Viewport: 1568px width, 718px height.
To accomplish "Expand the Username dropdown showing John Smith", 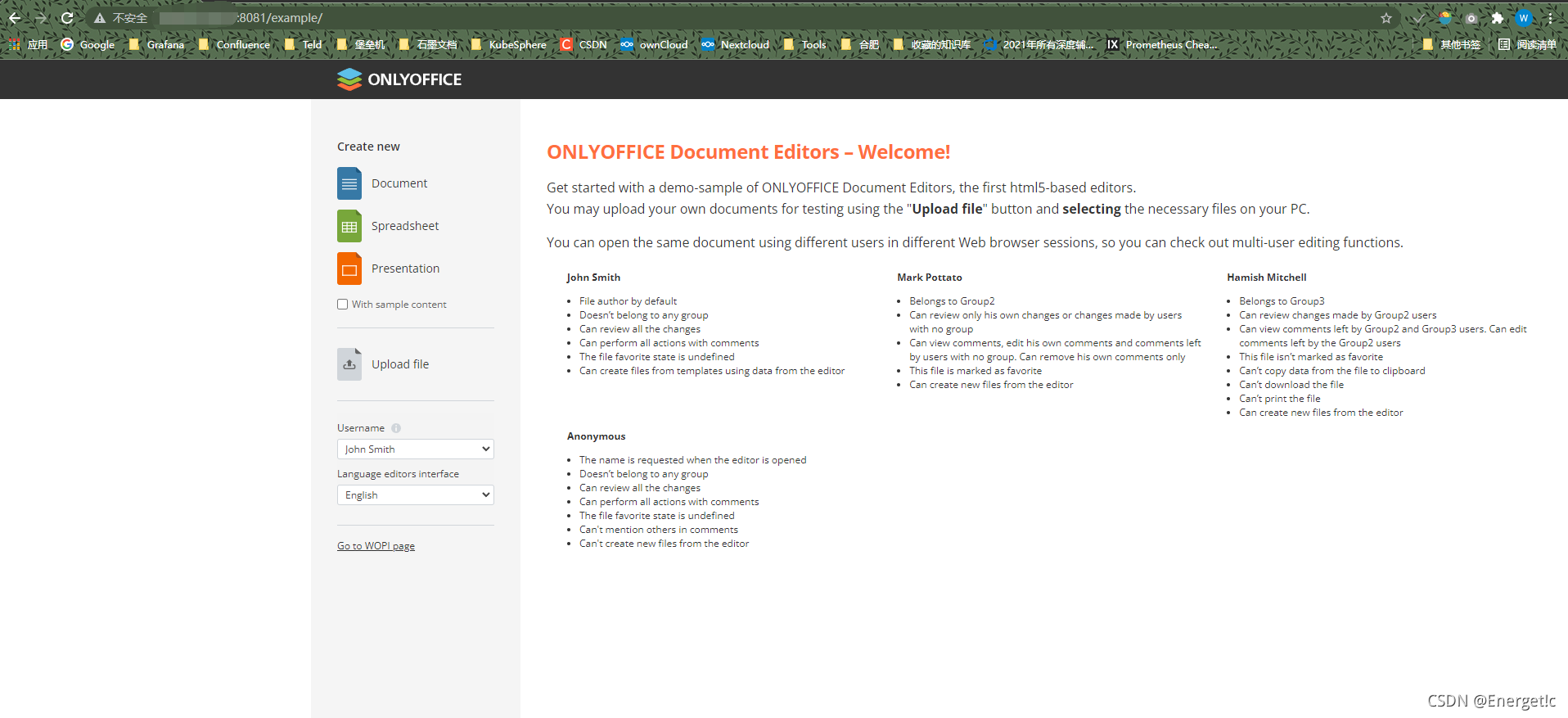I will 416,449.
